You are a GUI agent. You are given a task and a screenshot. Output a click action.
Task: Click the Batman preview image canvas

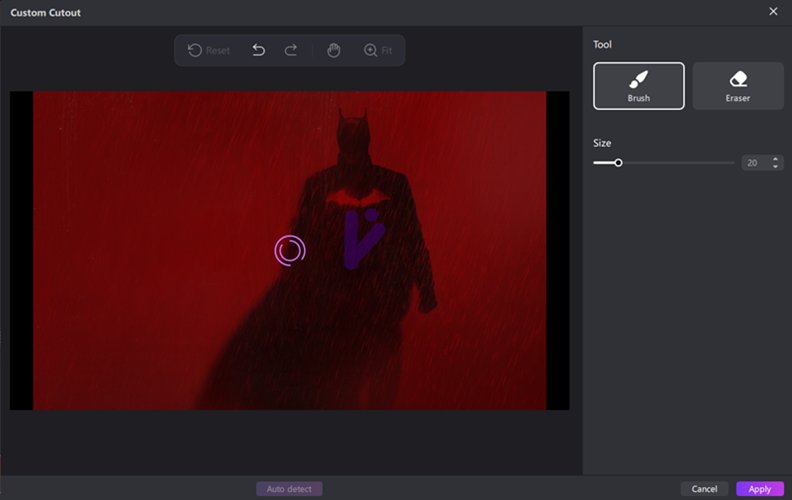[289, 251]
